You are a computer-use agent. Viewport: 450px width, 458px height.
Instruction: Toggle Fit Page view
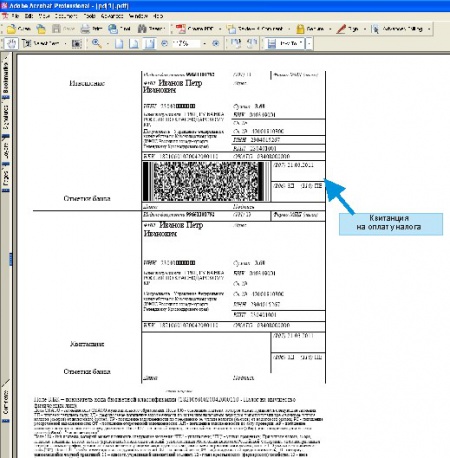134,43
